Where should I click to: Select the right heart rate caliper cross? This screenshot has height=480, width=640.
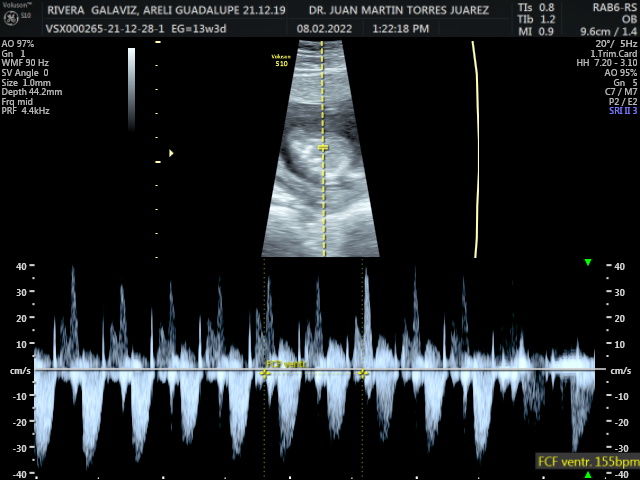(362, 372)
